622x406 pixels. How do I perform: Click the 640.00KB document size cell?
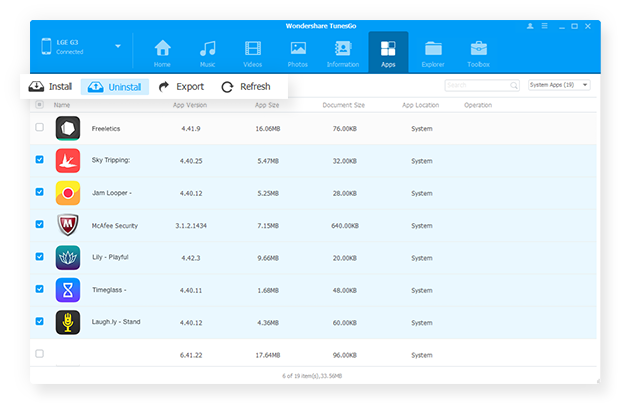(x=345, y=225)
